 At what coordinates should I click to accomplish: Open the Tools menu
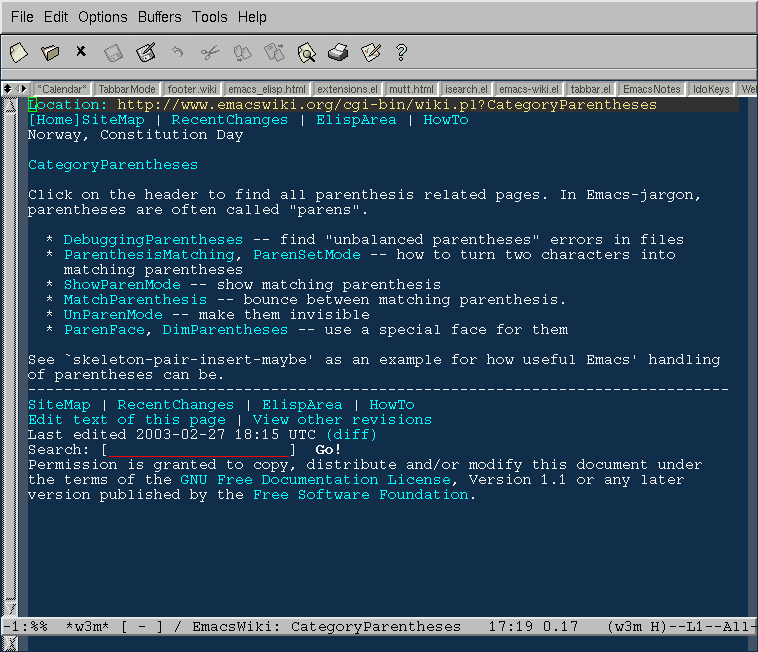point(210,17)
